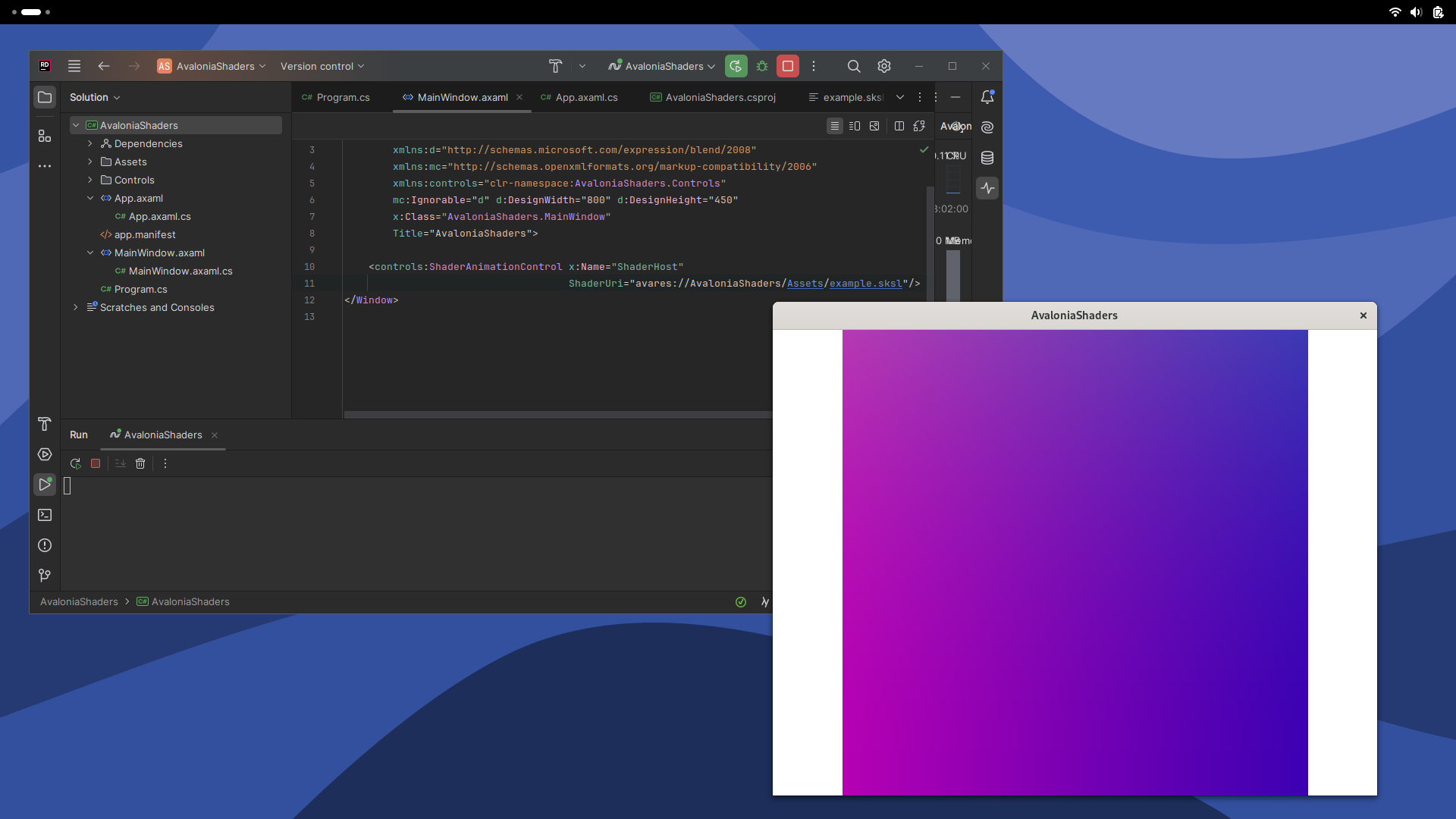This screenshot has width=1456, height=819.
Task: Expand the Controls folder in solution tree
Action: coord(88,179)
